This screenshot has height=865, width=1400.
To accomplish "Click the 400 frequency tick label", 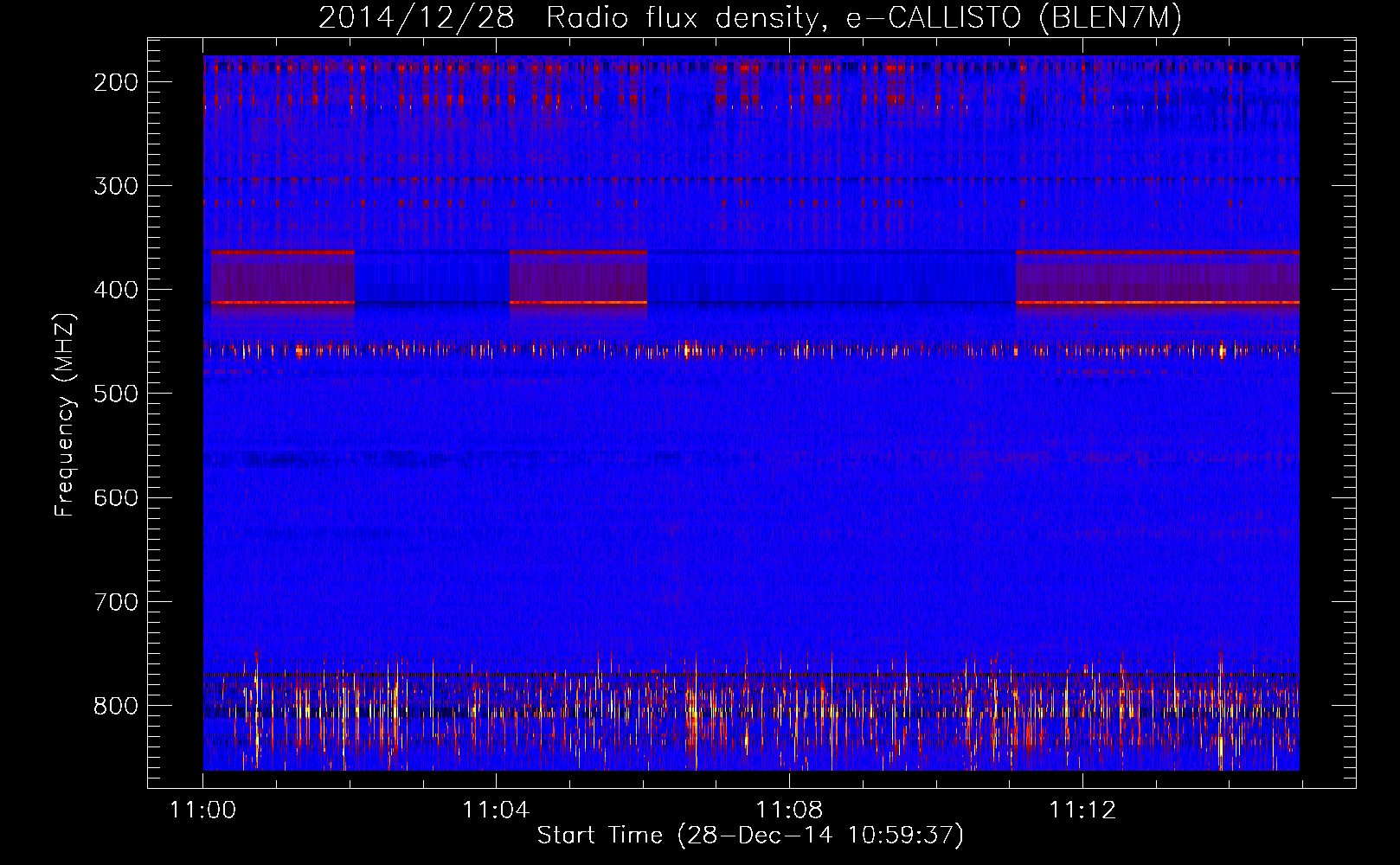I will click(x=116, y=290).
